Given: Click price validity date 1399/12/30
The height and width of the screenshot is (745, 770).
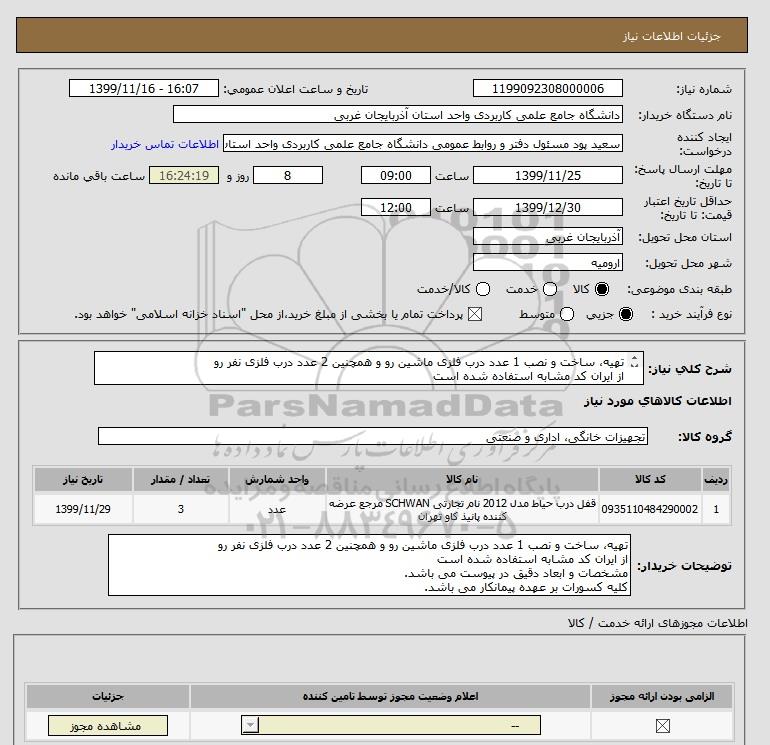Looking at the screenshot, I should (x=548, y=207).
